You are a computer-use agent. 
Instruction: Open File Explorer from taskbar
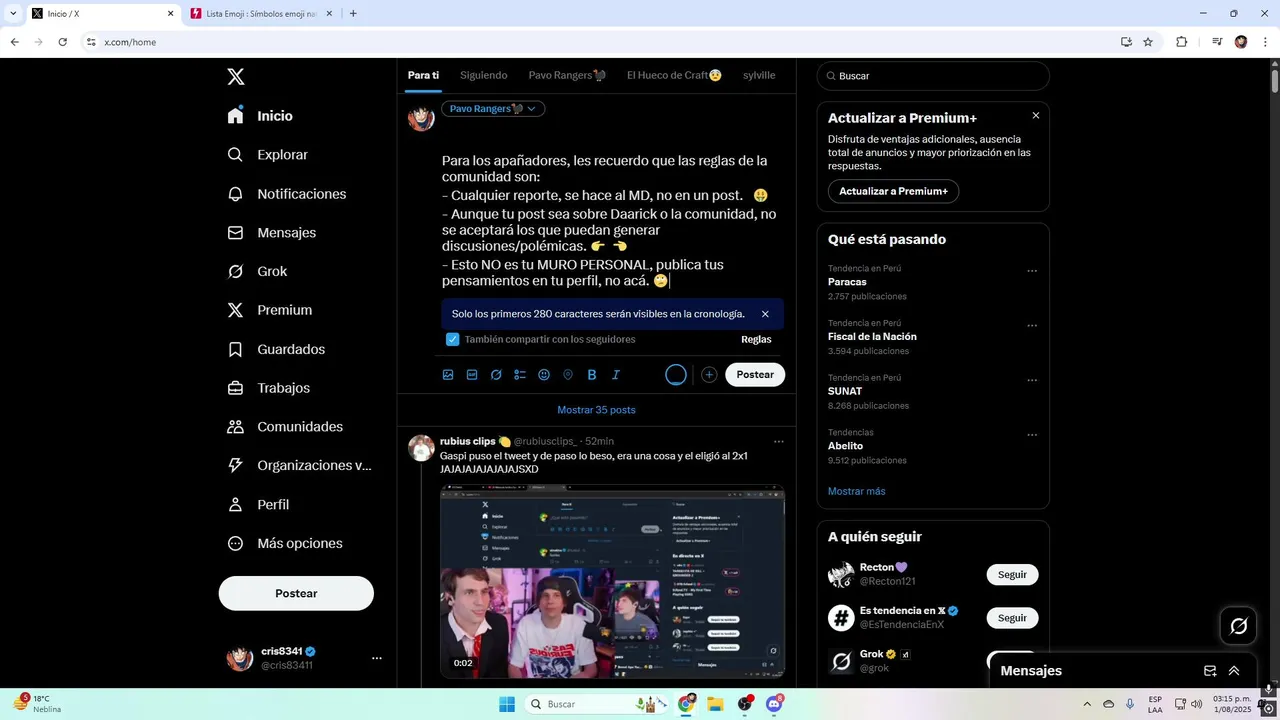pos(715,704)
